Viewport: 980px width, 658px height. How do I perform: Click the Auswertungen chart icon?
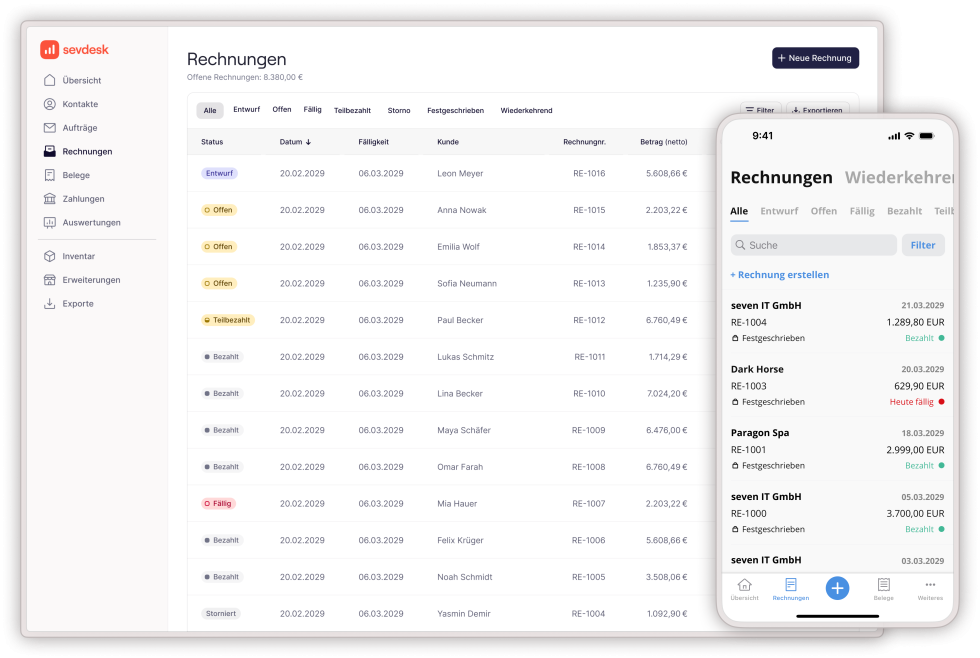pos(50,223)
